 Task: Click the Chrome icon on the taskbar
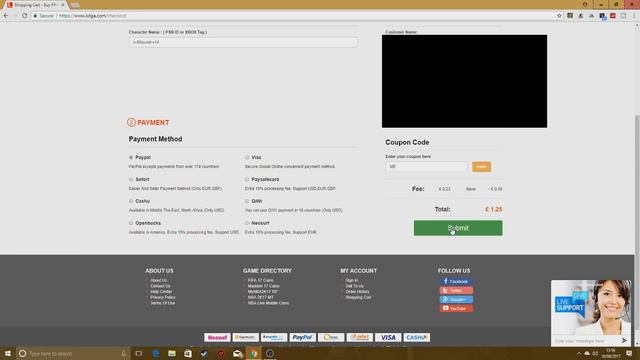point(253,353)
